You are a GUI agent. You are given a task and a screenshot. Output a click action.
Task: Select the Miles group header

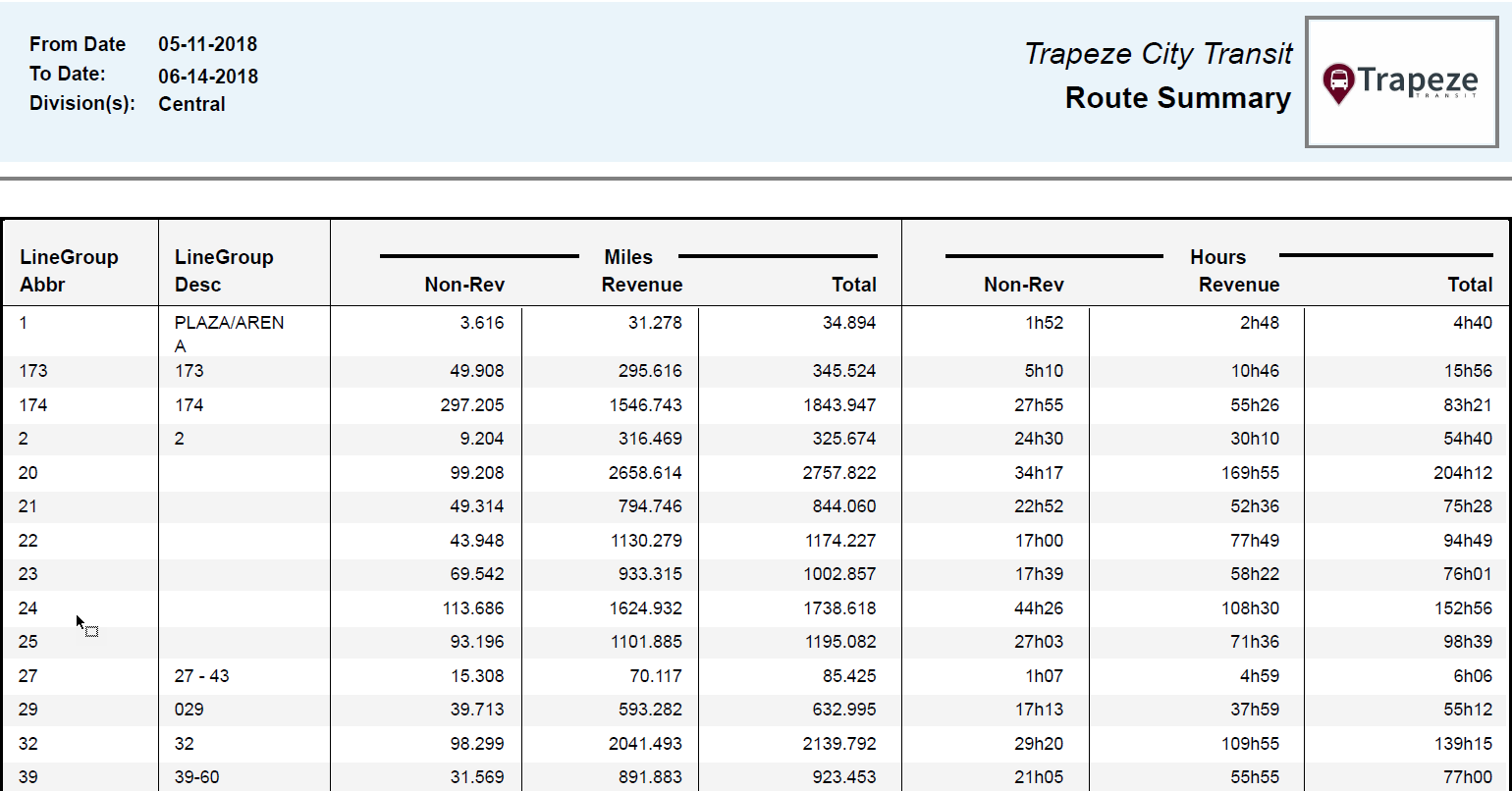coord(627,257)
